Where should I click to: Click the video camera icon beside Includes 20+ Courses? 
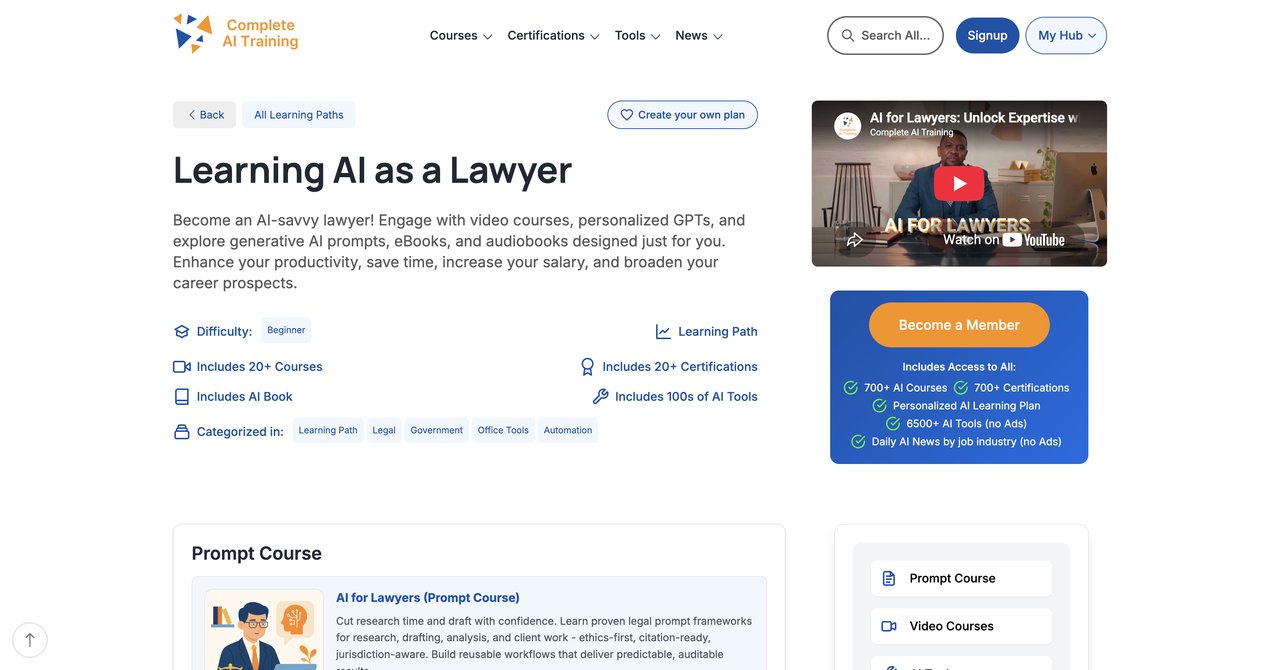tap(181, 367)
